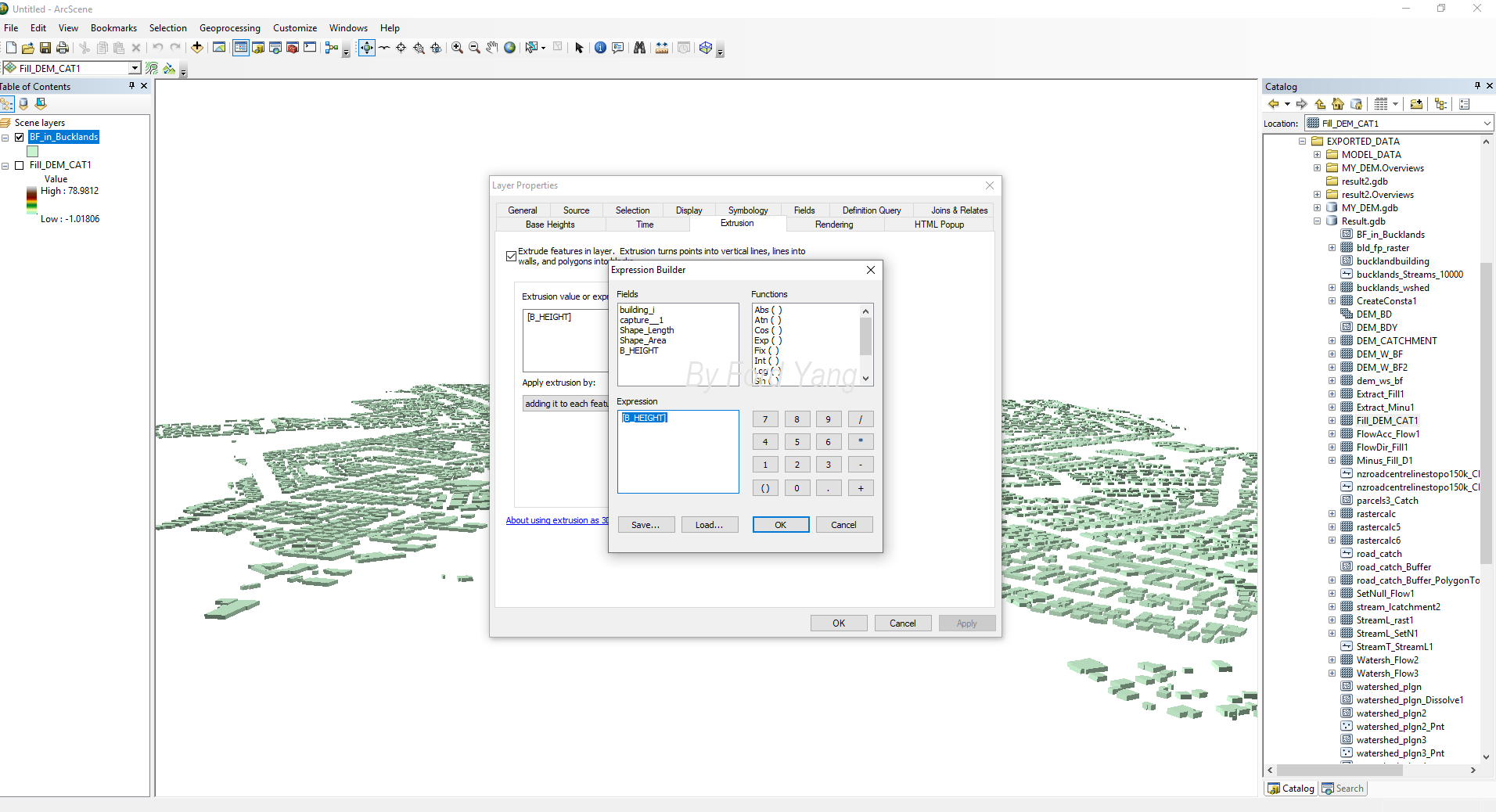Click the Print icon in the toolbar

point(63,48)
